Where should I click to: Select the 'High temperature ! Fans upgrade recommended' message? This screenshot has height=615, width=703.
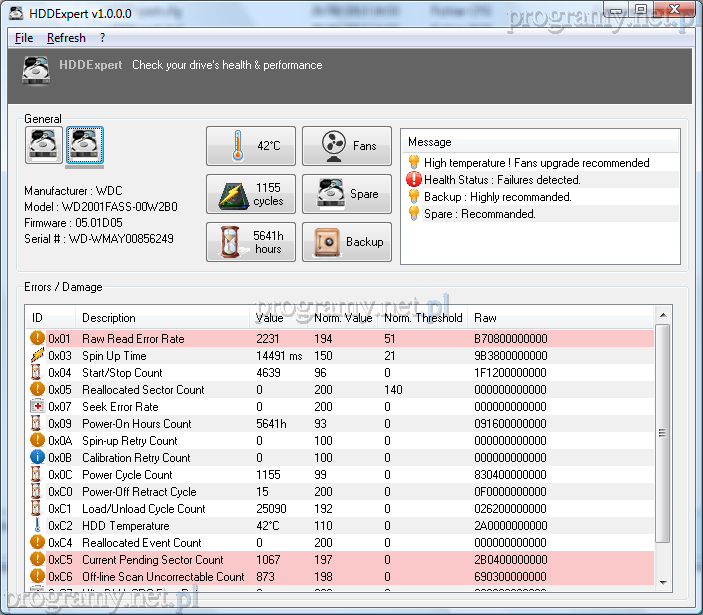pos(537,163)
